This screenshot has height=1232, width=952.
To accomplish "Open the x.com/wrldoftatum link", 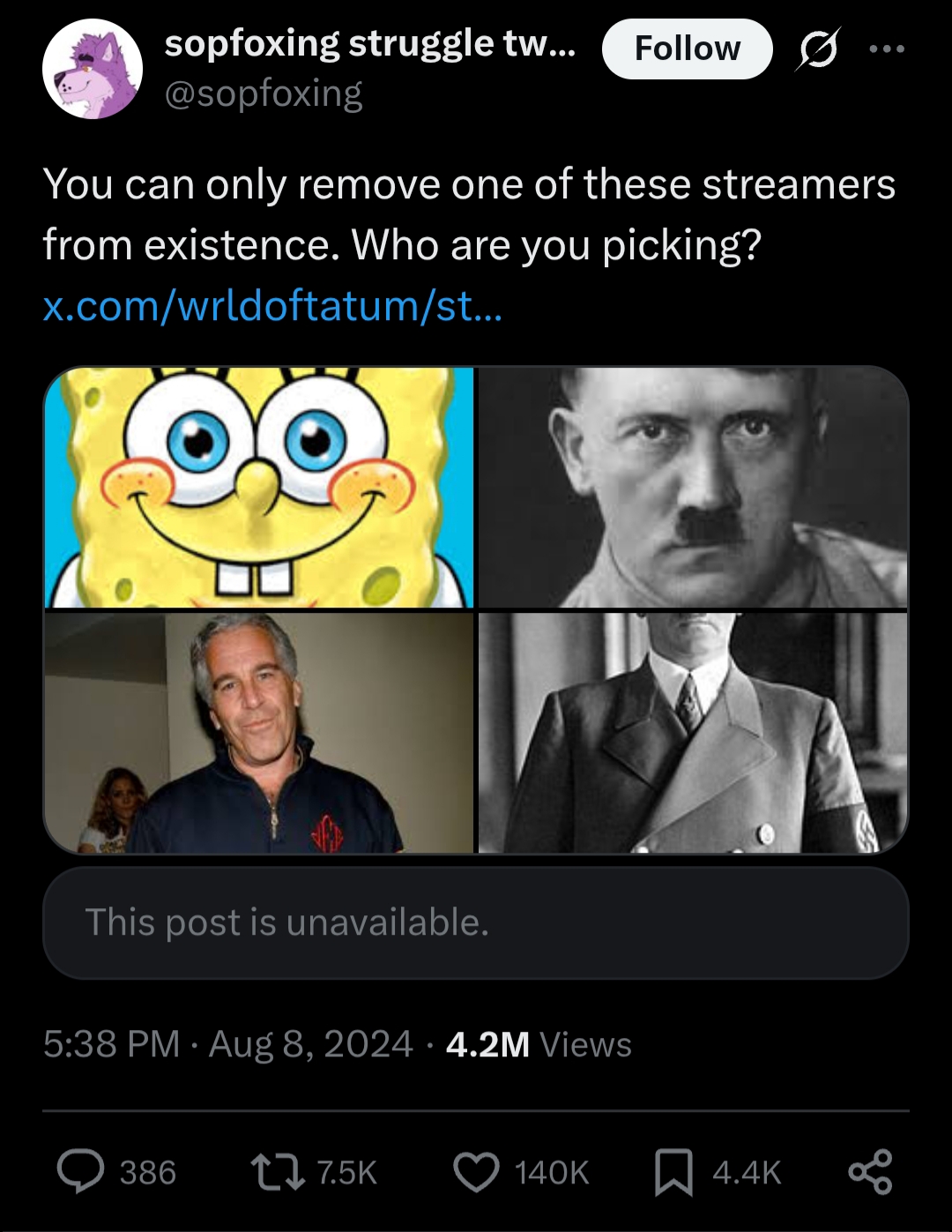I will pyautogui.click(x=272, y=306).
